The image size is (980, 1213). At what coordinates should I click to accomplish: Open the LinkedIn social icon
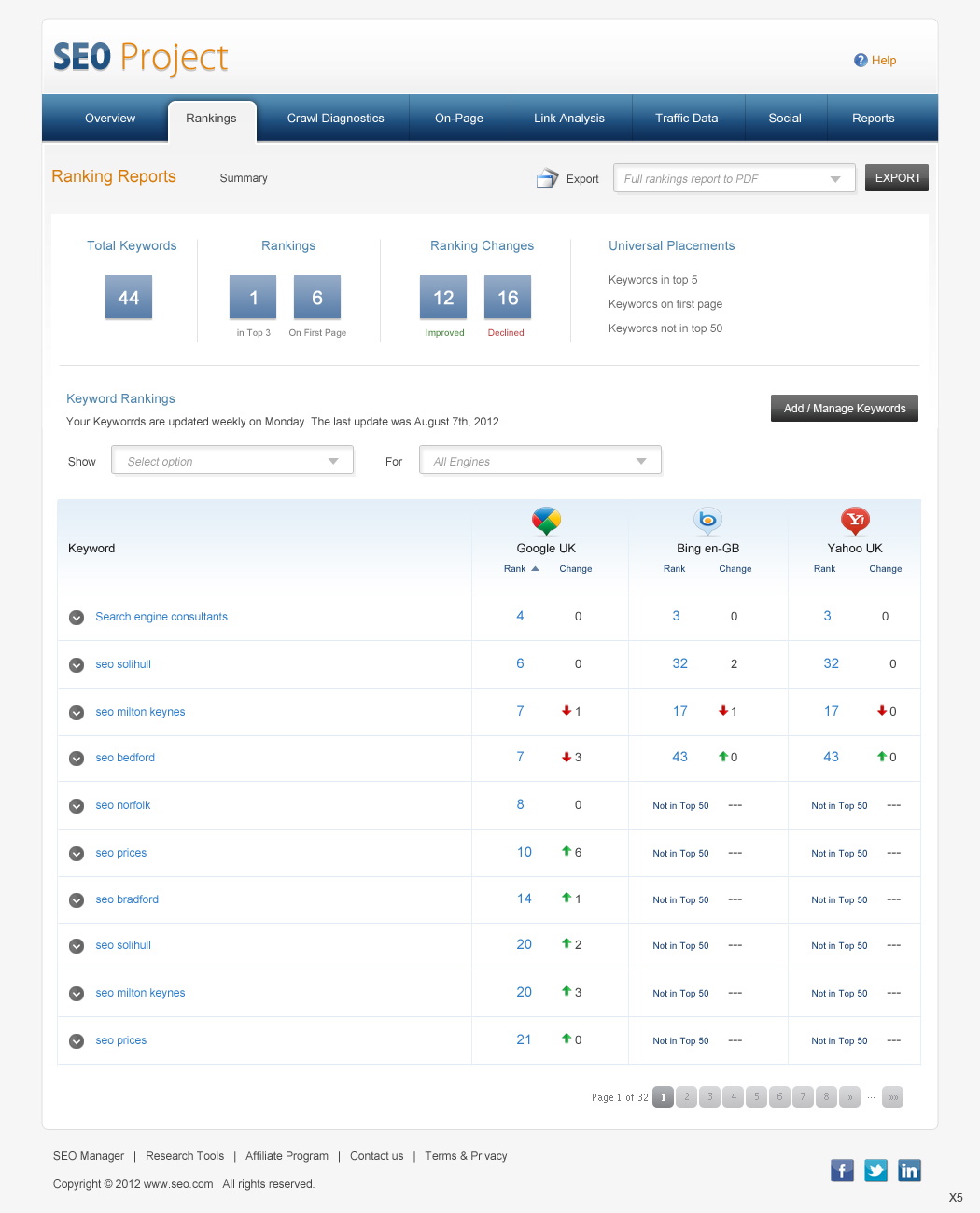(909, 1170)
